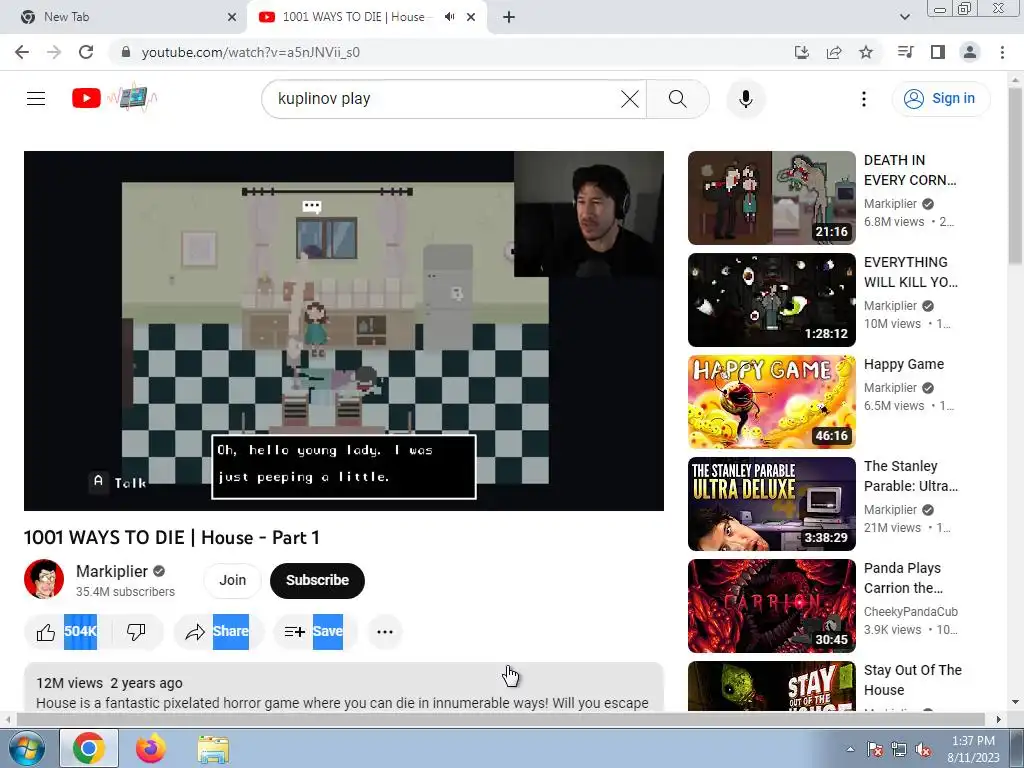Open File Explorer from the taskbar
Viewport: 1024px width, 768px height.
213,749
